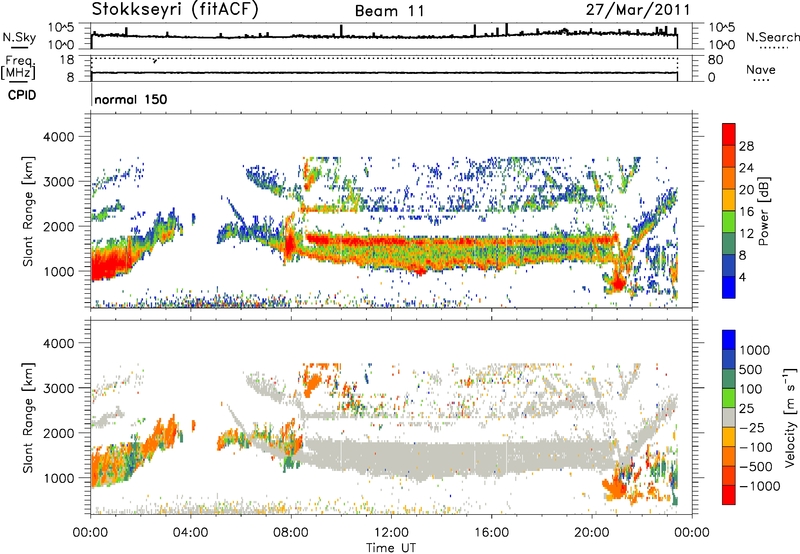The image size is (800, 554).
Task: Click the "Beam 11" label
Action: pyautogui.click(x=390, y=11)
